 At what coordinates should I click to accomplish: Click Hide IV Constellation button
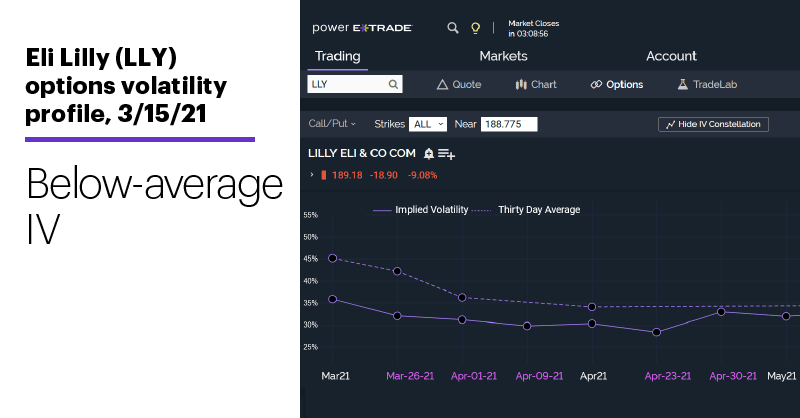point(713,124)
